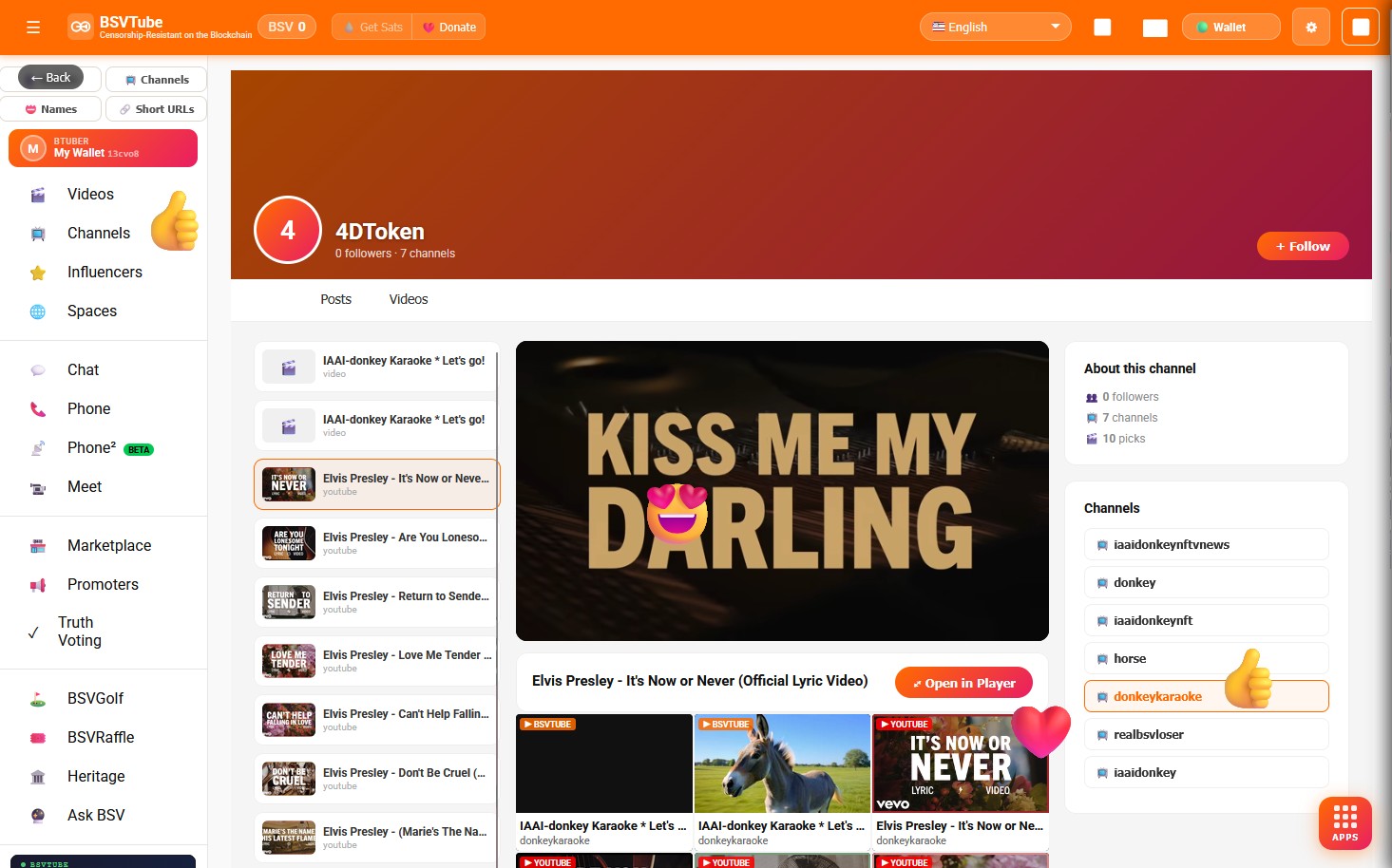Click the icon beside horse channel
The width and height of the screenshot is (1392, 868).
point(1102,659)
